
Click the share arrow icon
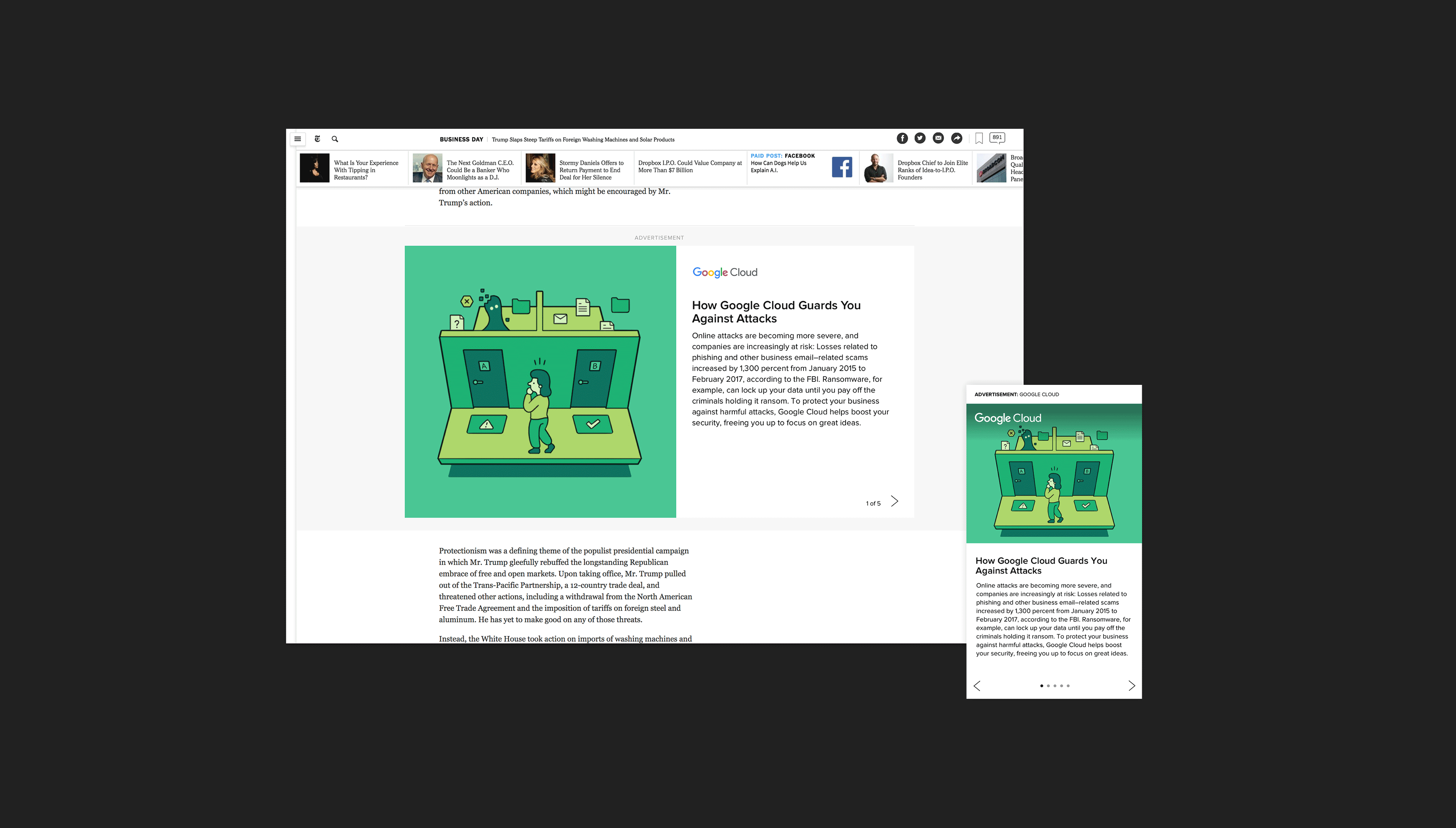pyautogui.click(x=956, y=138)
